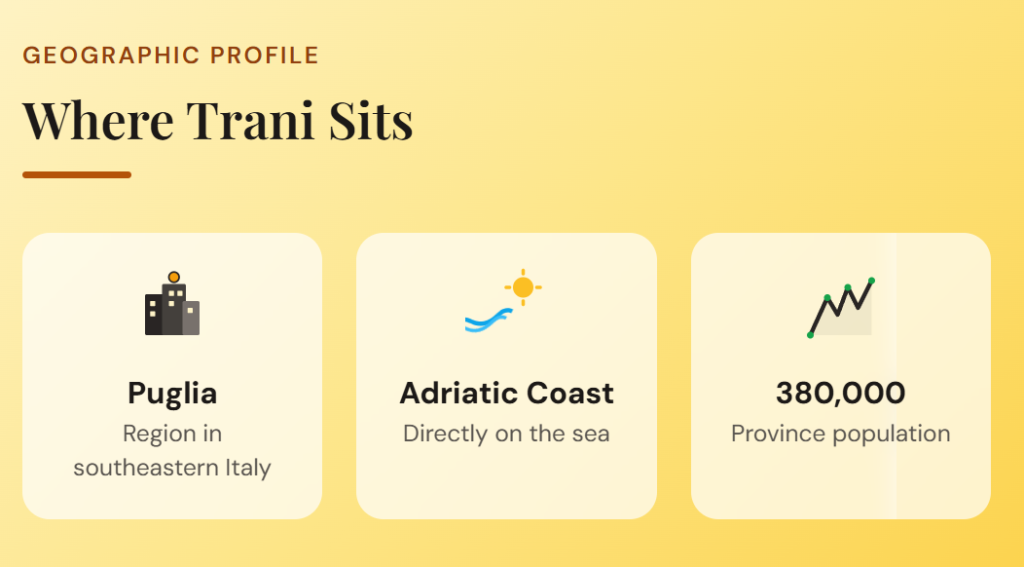
Task: Click the yellow sun above the waves
Action: [523, 287]
